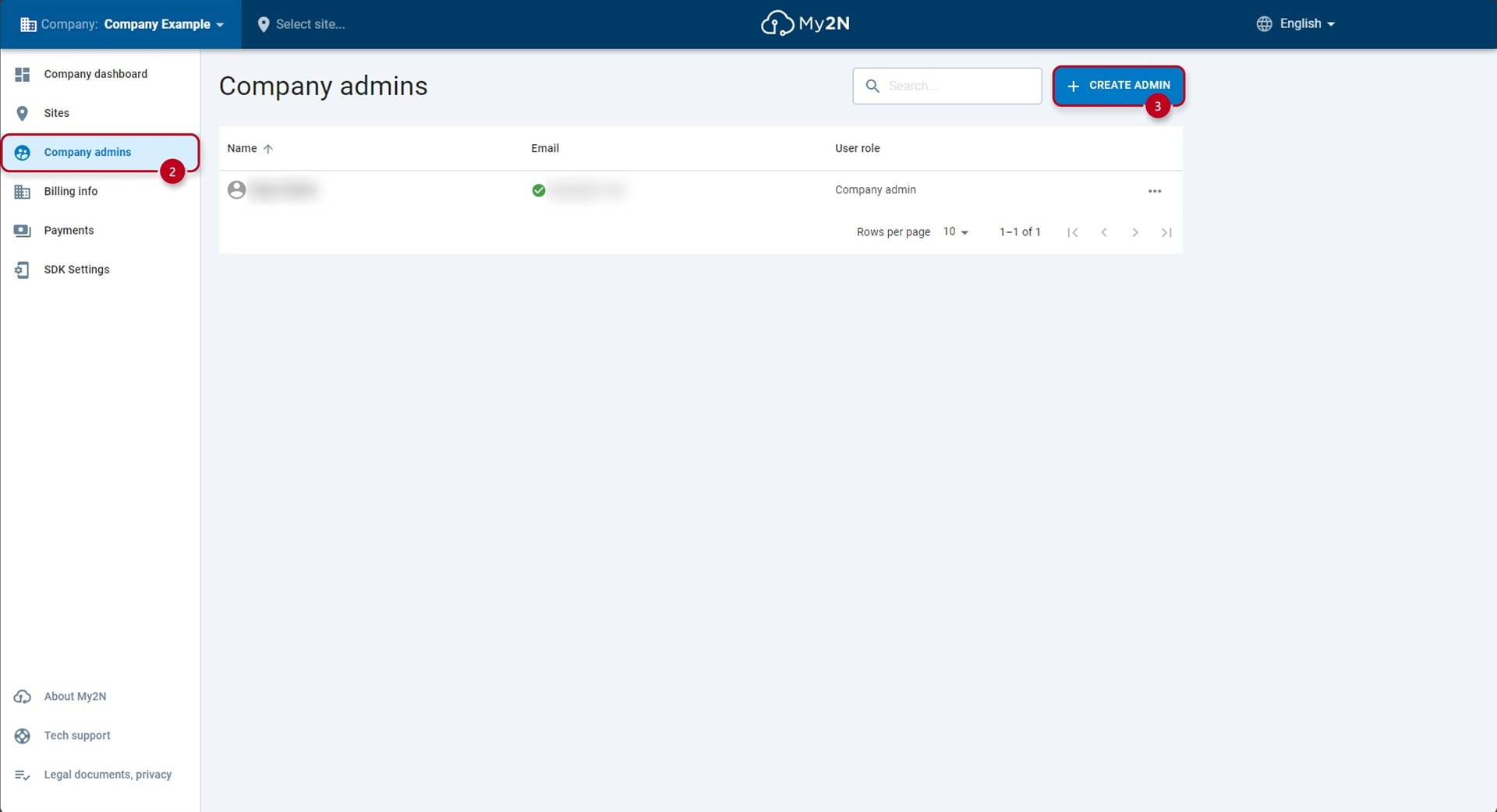The height and width of the screenshot is (812, 1497).
Task: Click the Name sort arrow icon
Action: pos(268,149)
